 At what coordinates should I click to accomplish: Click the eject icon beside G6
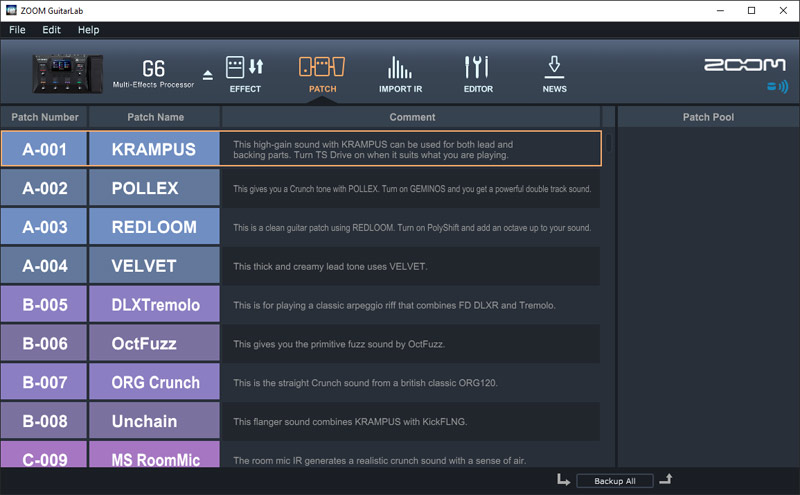208,75
